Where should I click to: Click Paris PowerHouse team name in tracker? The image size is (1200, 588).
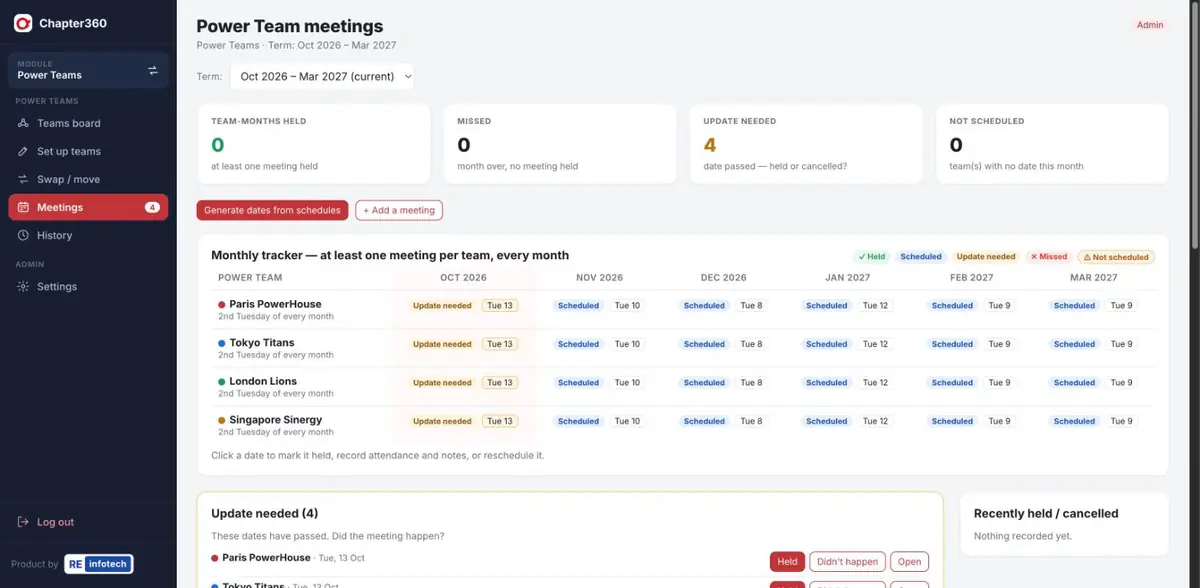tap(275, 304)
